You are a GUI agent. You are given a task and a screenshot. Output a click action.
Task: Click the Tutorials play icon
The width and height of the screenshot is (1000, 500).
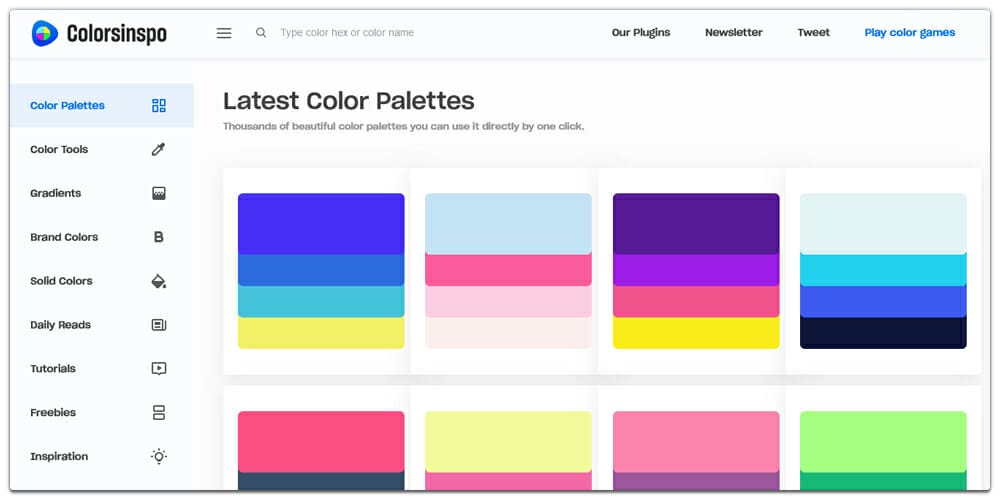point(159,369)
